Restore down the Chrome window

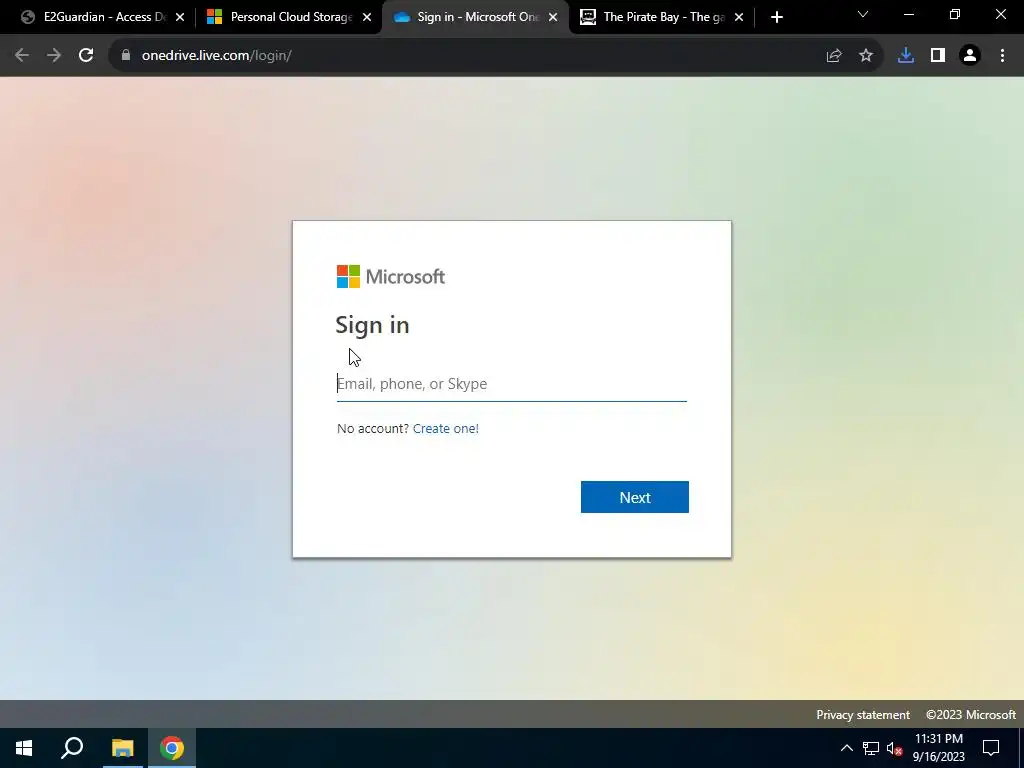click(x=955, y=14)
